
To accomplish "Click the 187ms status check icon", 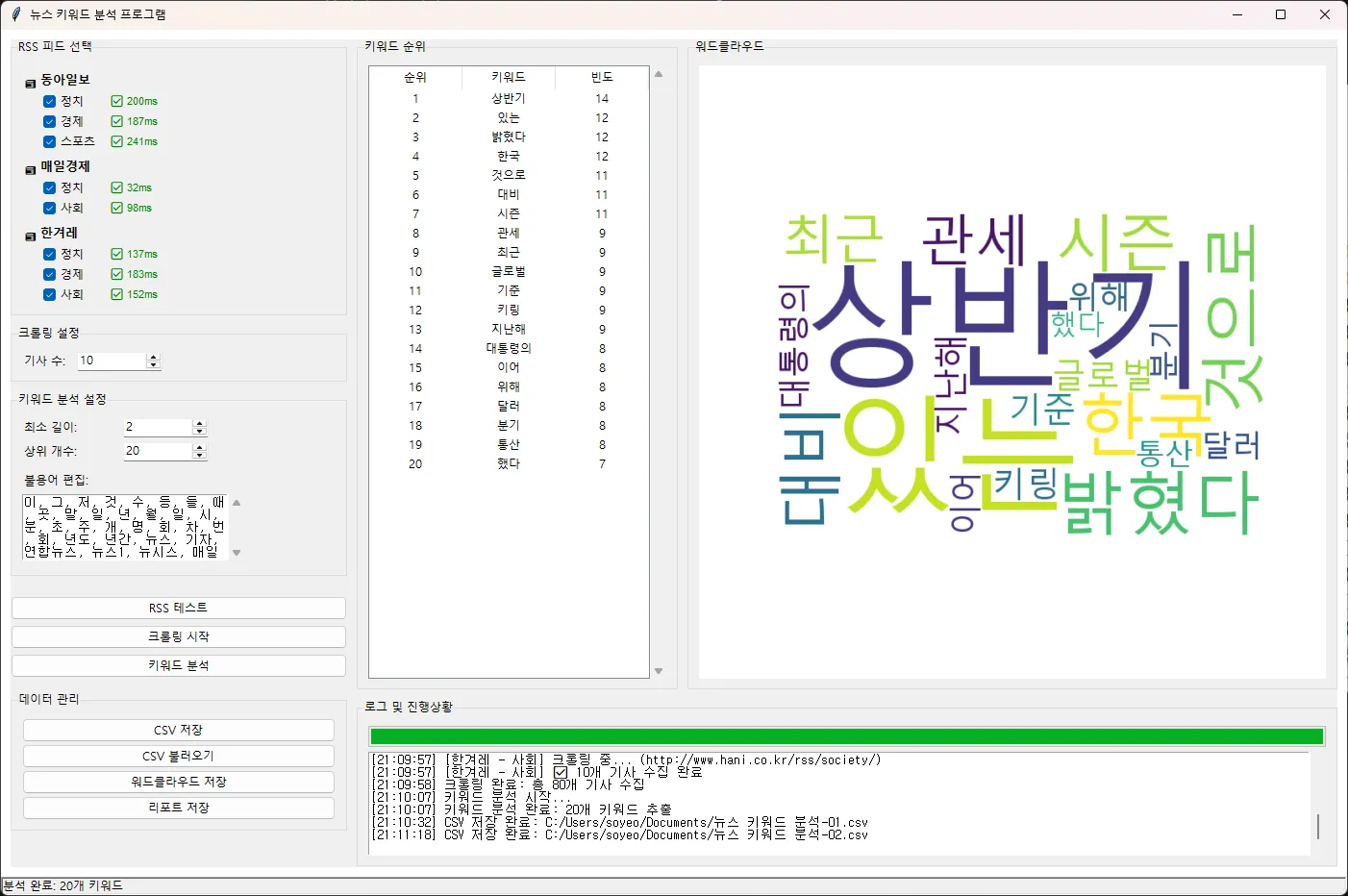I will click(x=116, y=121).
